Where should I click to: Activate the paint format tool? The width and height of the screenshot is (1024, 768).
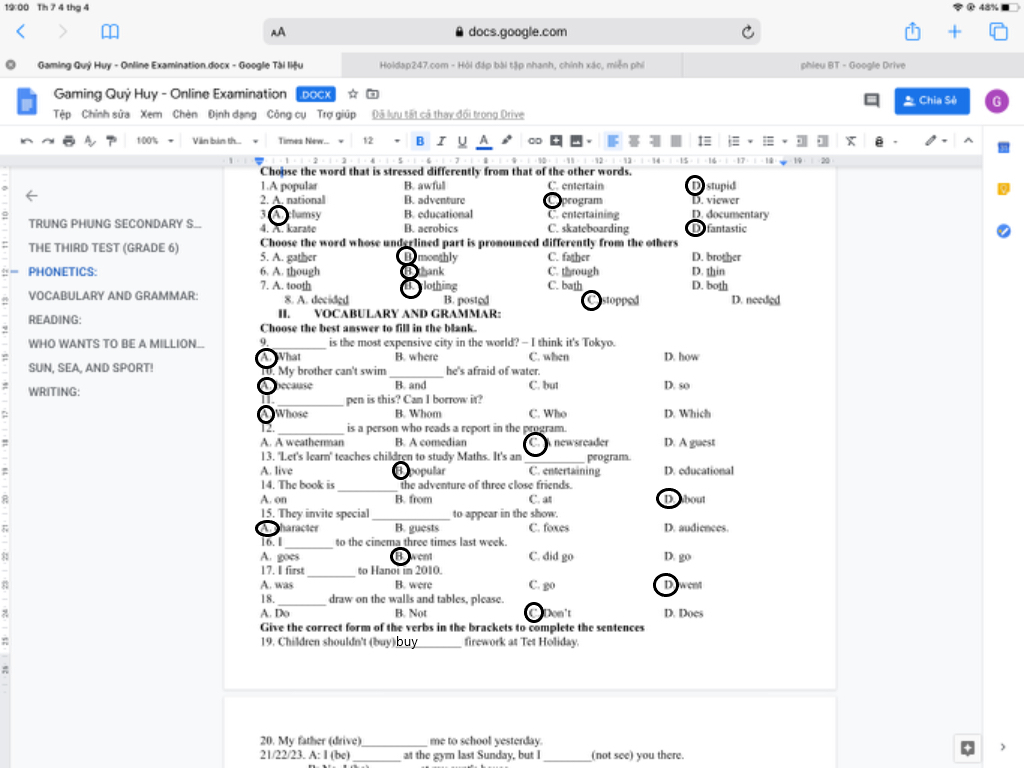[112, 141]
